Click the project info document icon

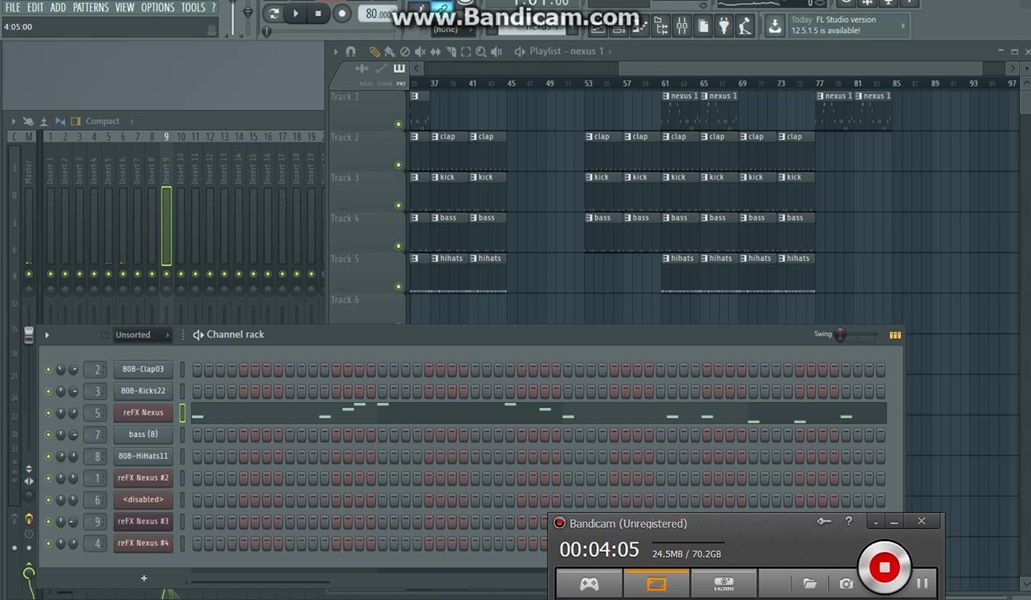[703, 26]
